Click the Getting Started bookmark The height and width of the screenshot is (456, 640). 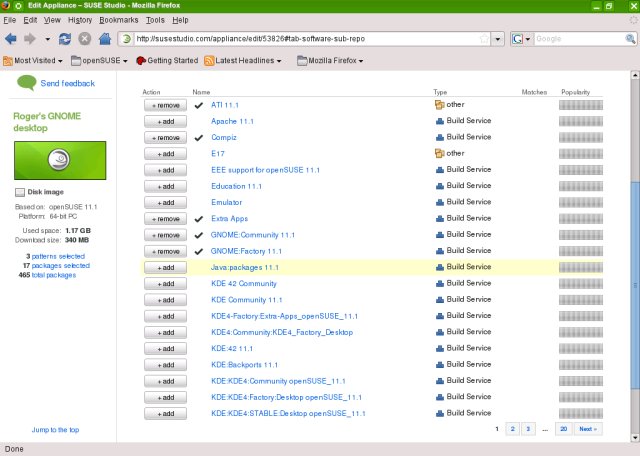(166, 61)
